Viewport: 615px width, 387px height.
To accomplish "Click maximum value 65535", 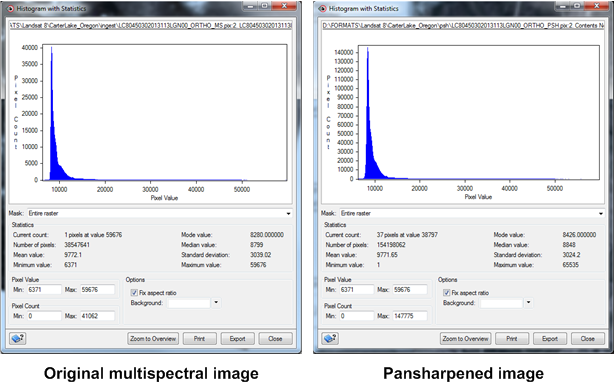I will point(570,265).
